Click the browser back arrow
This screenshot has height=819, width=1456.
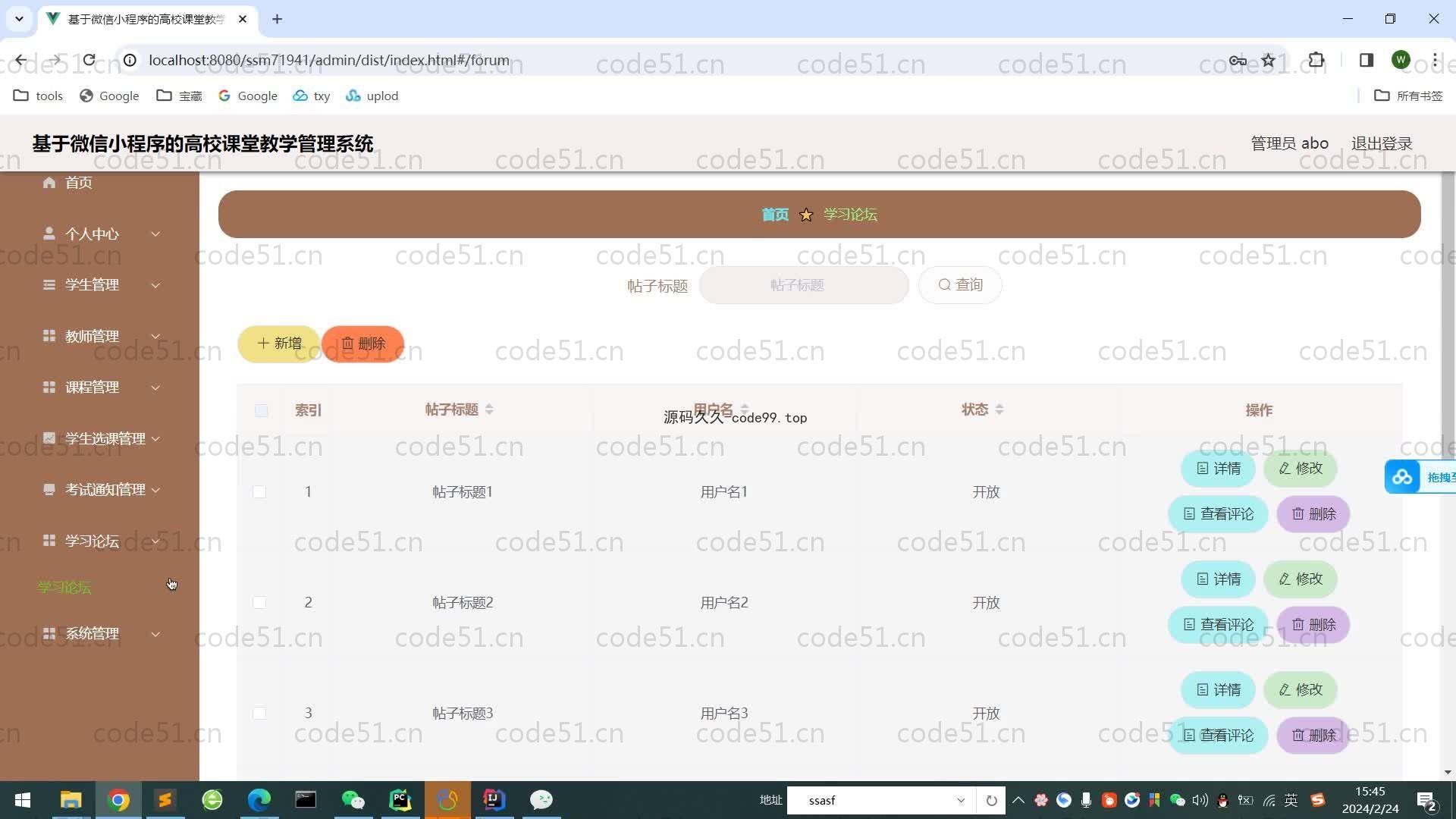point(20,60)
